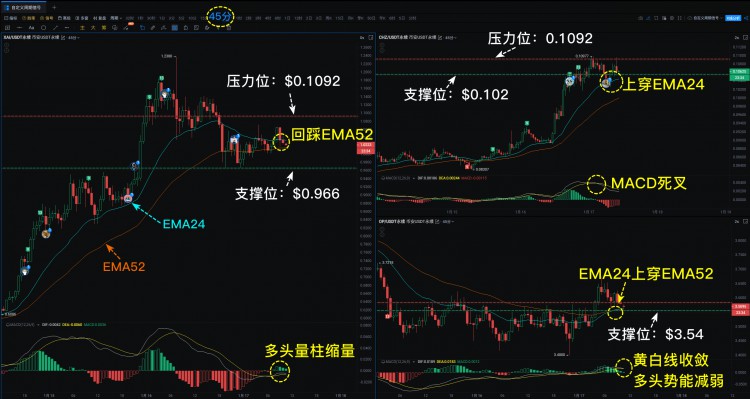Image resolution: width=750 pixels, height=399 pixels.
Task: Open the 信号 signals menu
Action: (x=46, y=18)
